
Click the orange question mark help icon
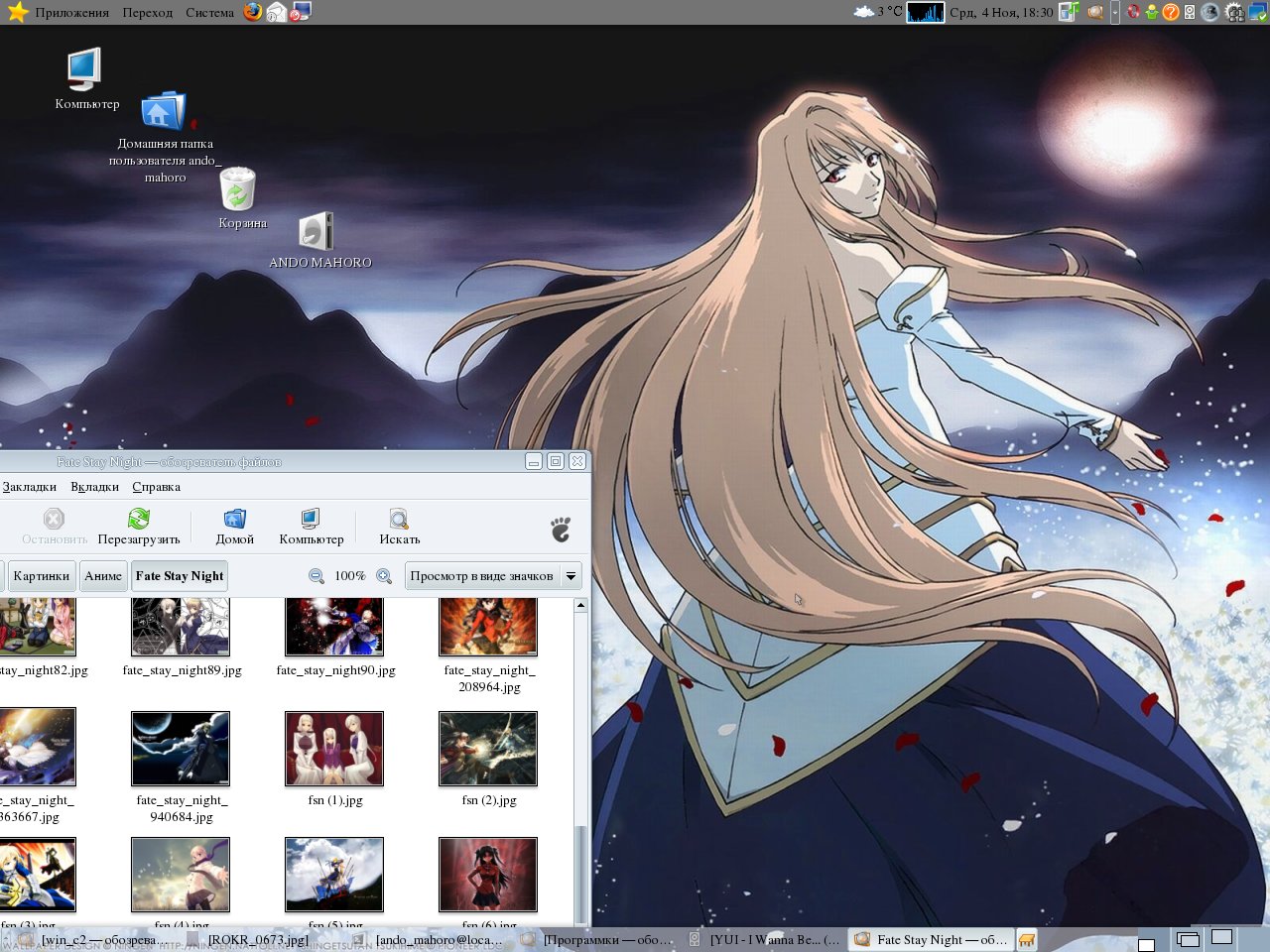(1171, 12)
